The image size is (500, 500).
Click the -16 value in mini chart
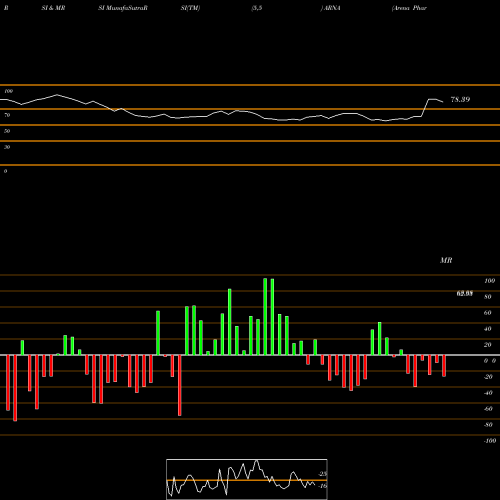pos(323,486)
